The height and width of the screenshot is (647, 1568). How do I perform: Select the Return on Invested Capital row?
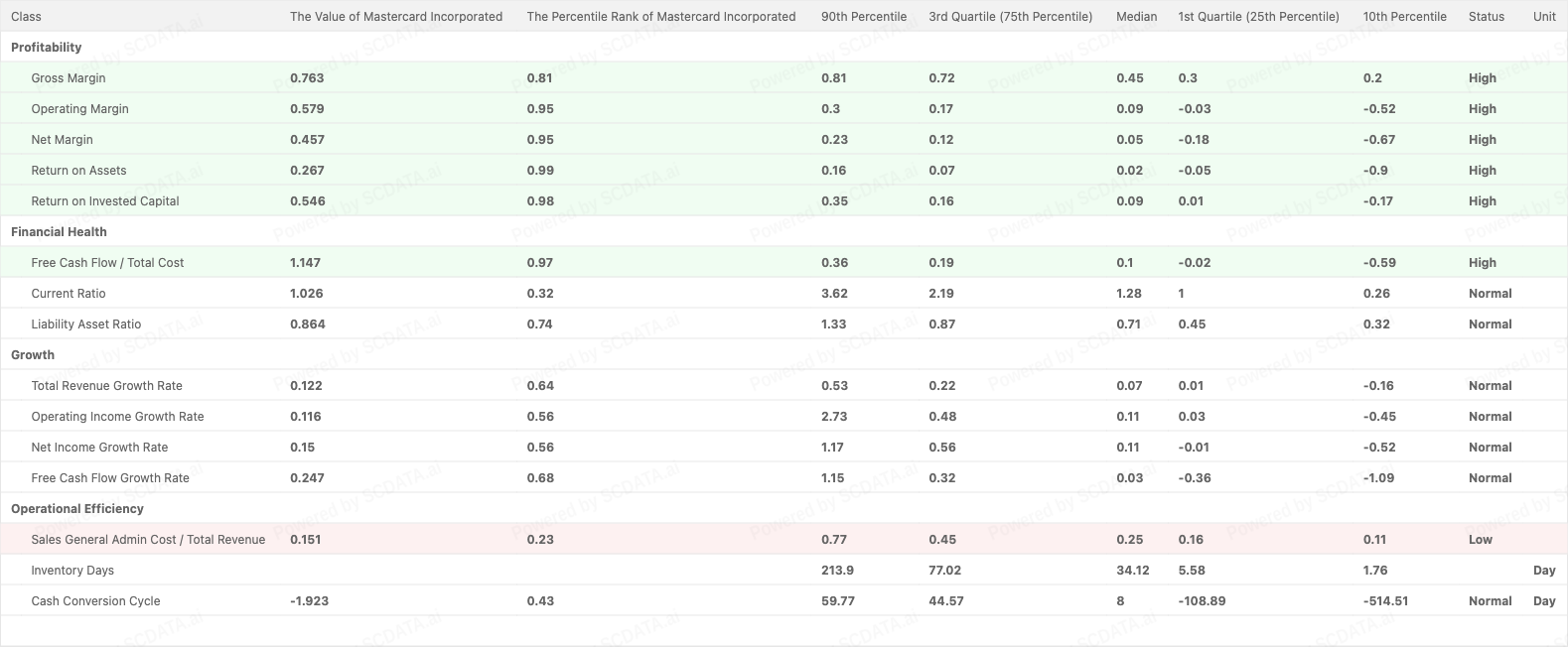click(x=105, y=201)
